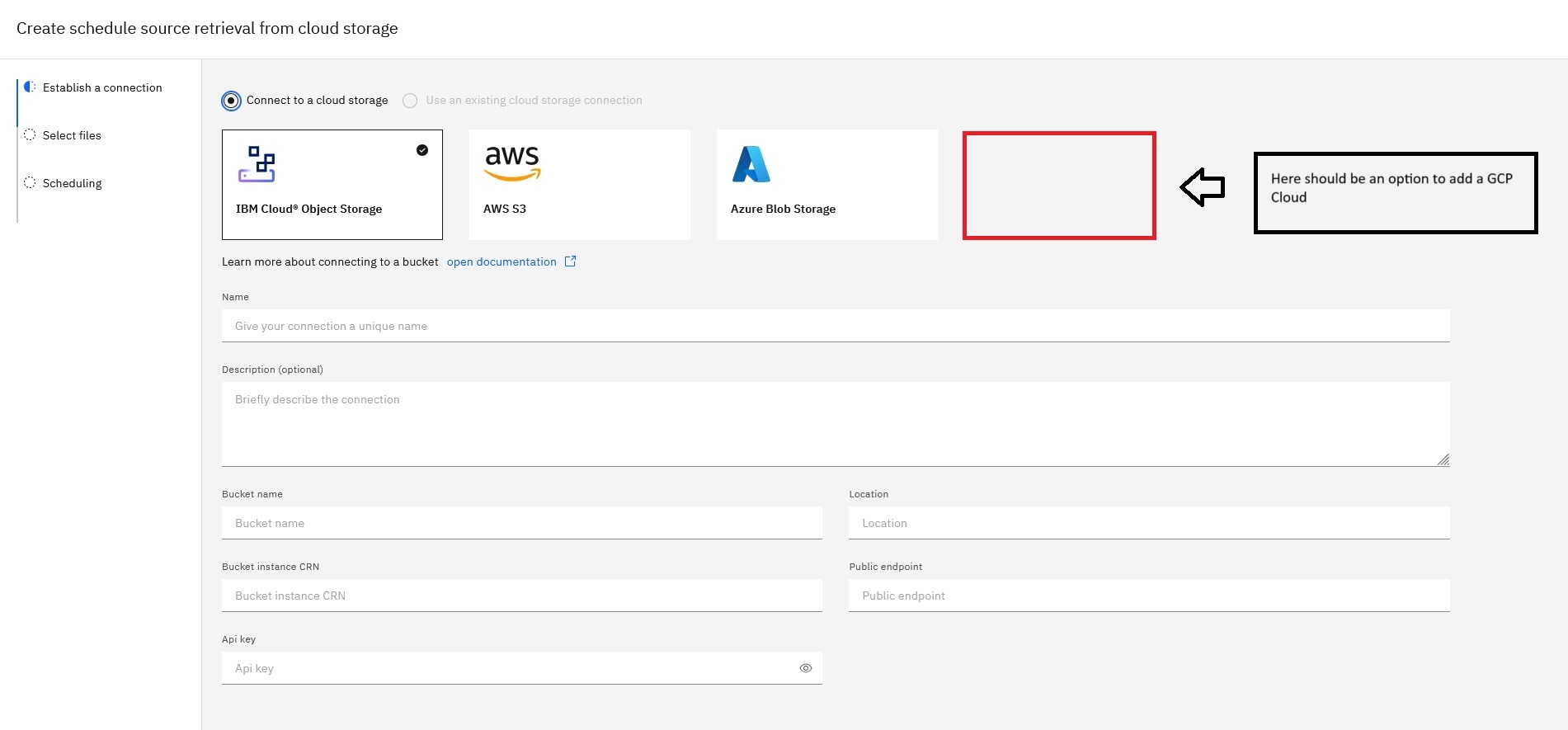Open the documentation link
The image size is (1568, 730).
501,261
